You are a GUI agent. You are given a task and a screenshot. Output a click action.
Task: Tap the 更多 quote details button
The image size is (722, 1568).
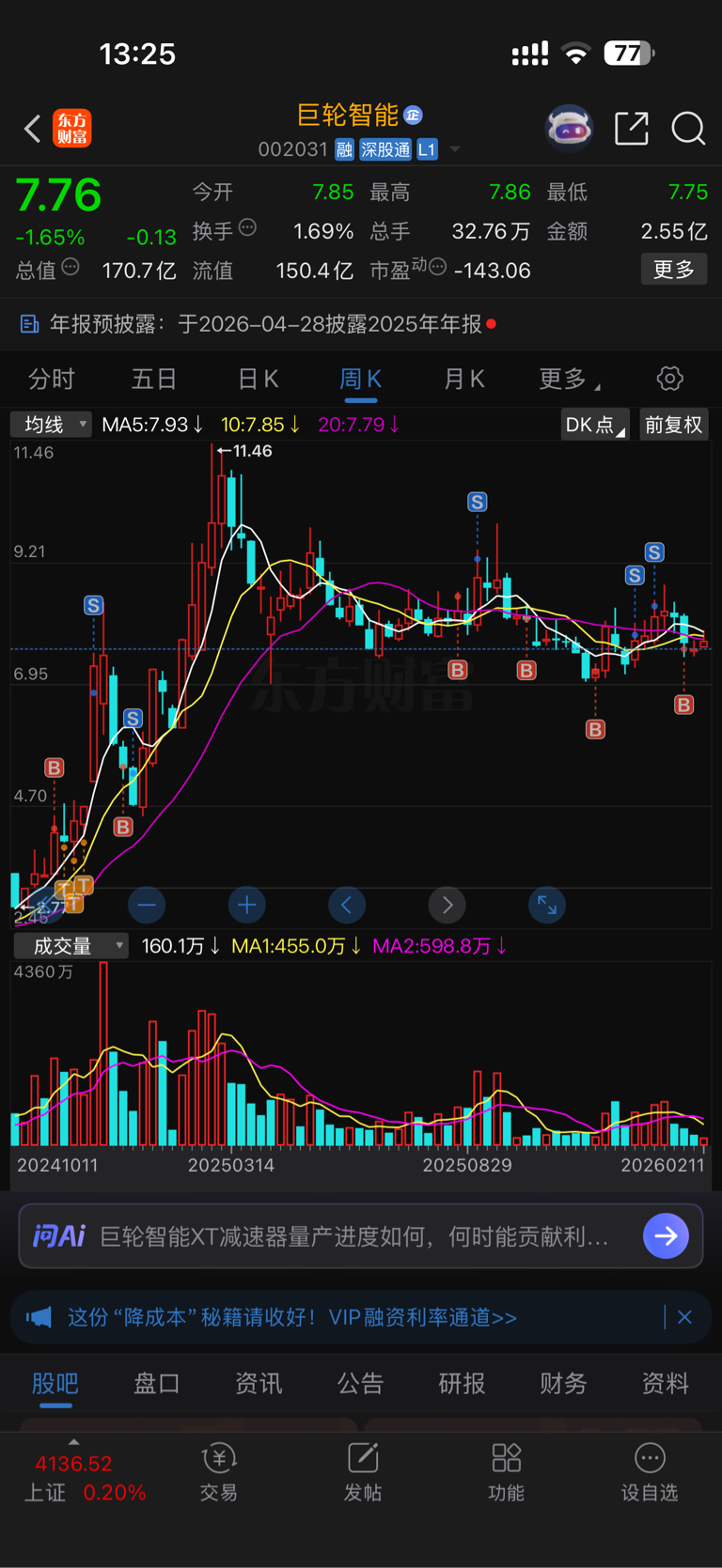(674, 270)
